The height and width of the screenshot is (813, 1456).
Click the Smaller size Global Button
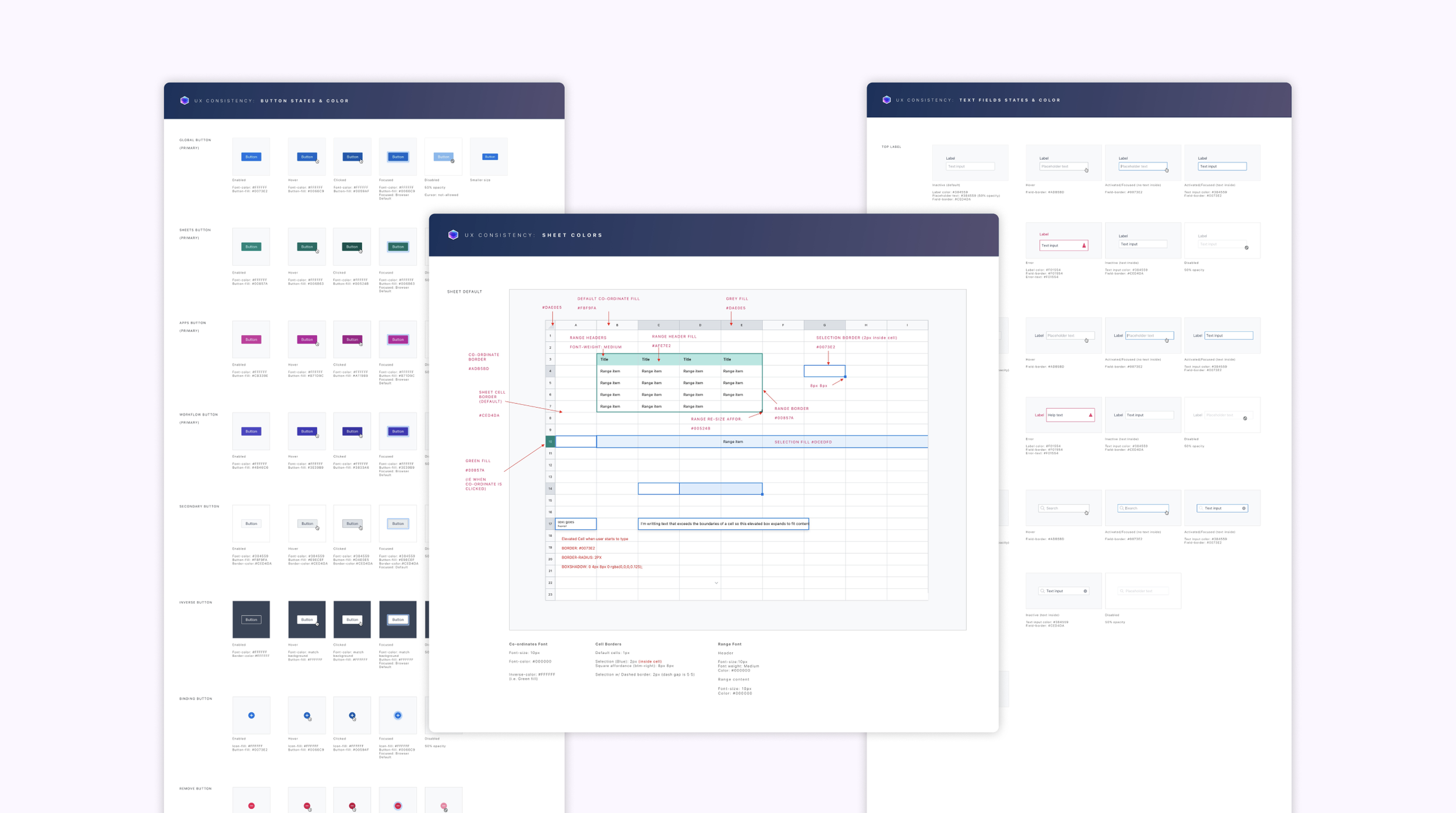point(490,157)
